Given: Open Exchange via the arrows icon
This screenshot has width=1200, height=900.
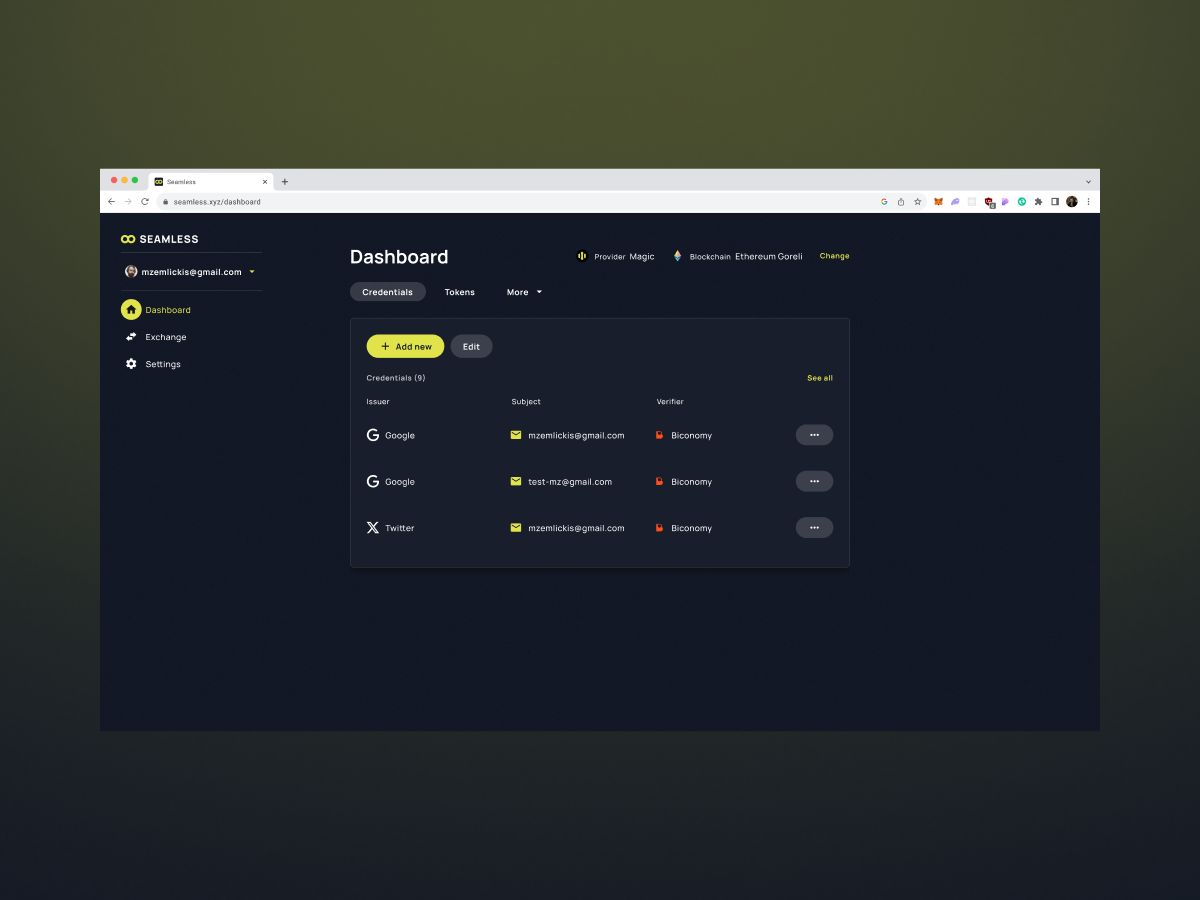Looking at the screenshot, I should 131,336.
